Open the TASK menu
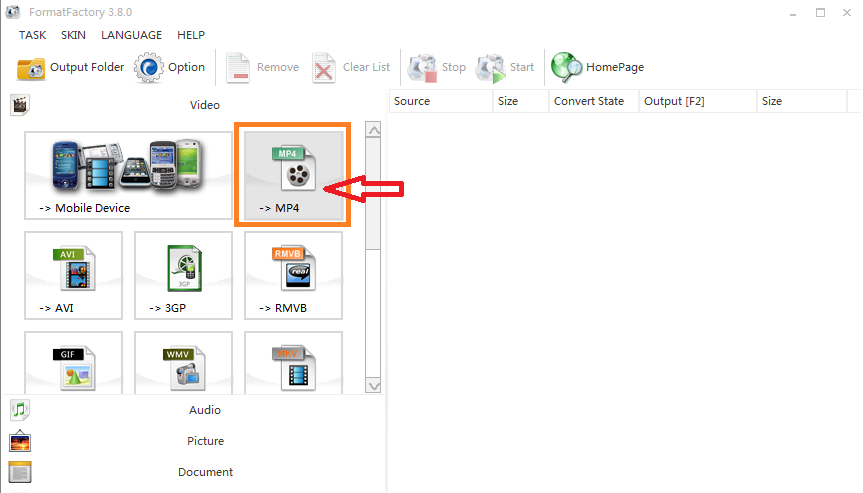The height and width of the screenshot is (493, 863). 32,35
